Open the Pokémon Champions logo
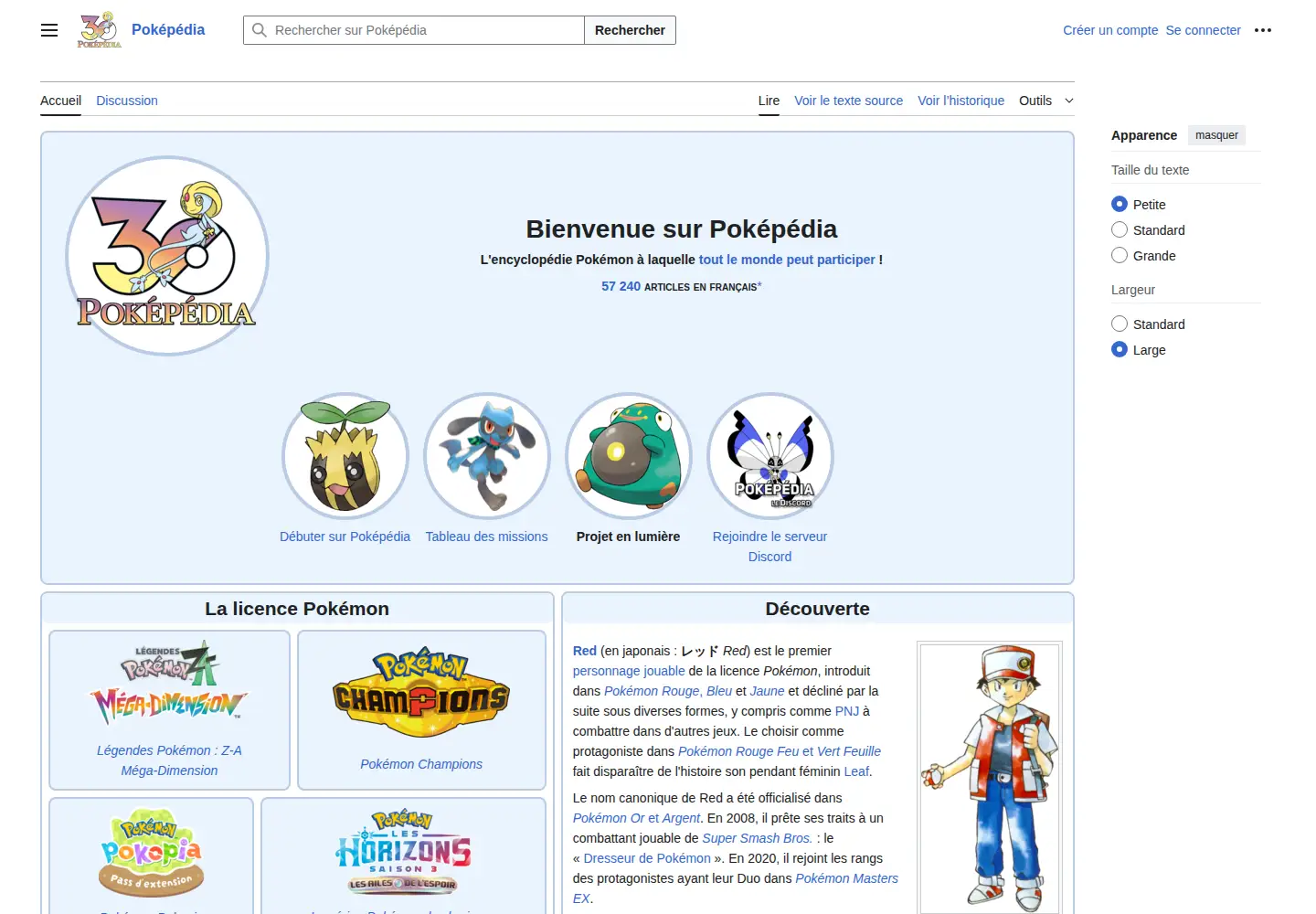Viewport: 1316px width, 914px height. pos(421,693)
